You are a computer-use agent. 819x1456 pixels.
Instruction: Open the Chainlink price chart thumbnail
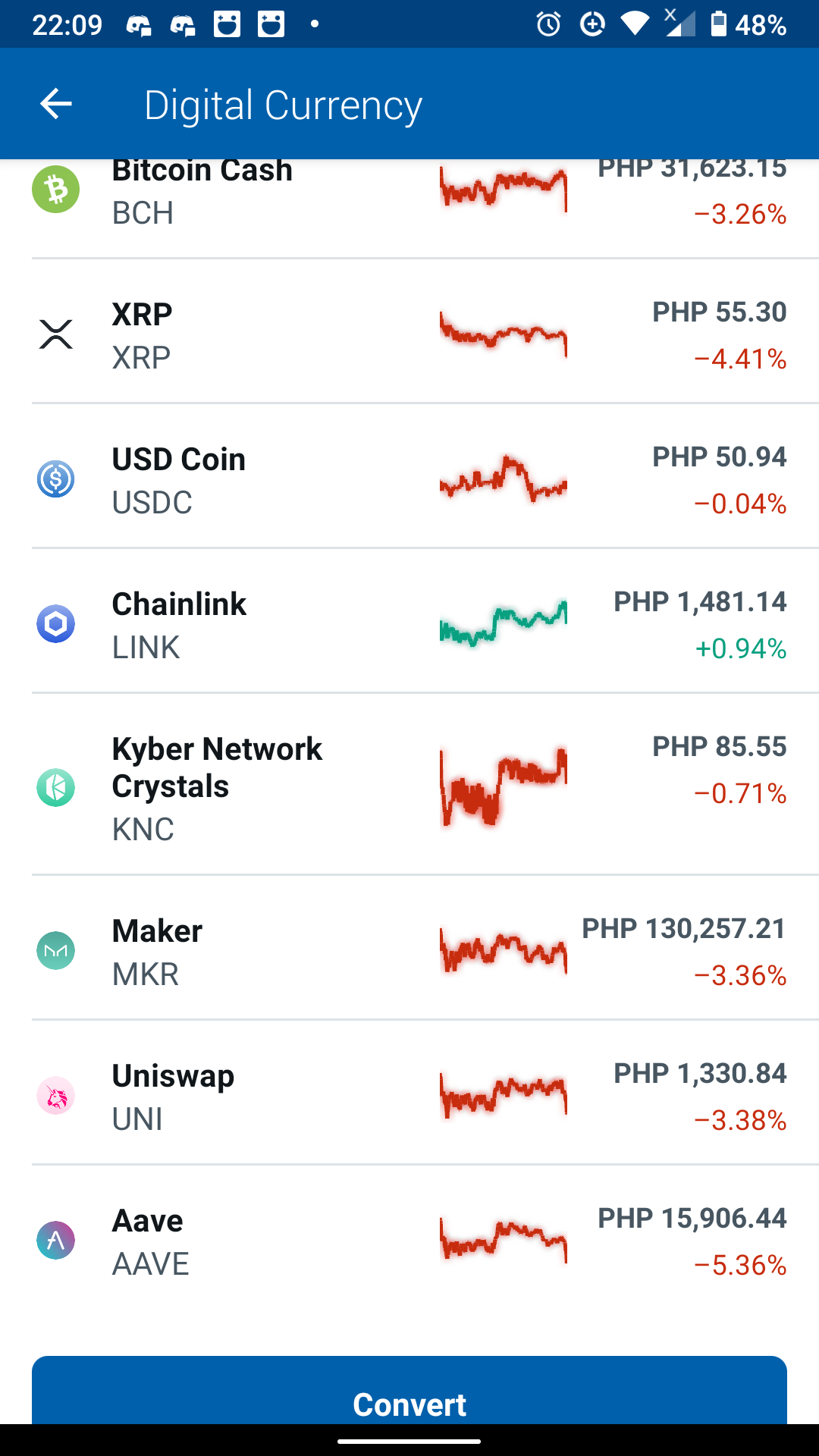[x=504, y=623]
